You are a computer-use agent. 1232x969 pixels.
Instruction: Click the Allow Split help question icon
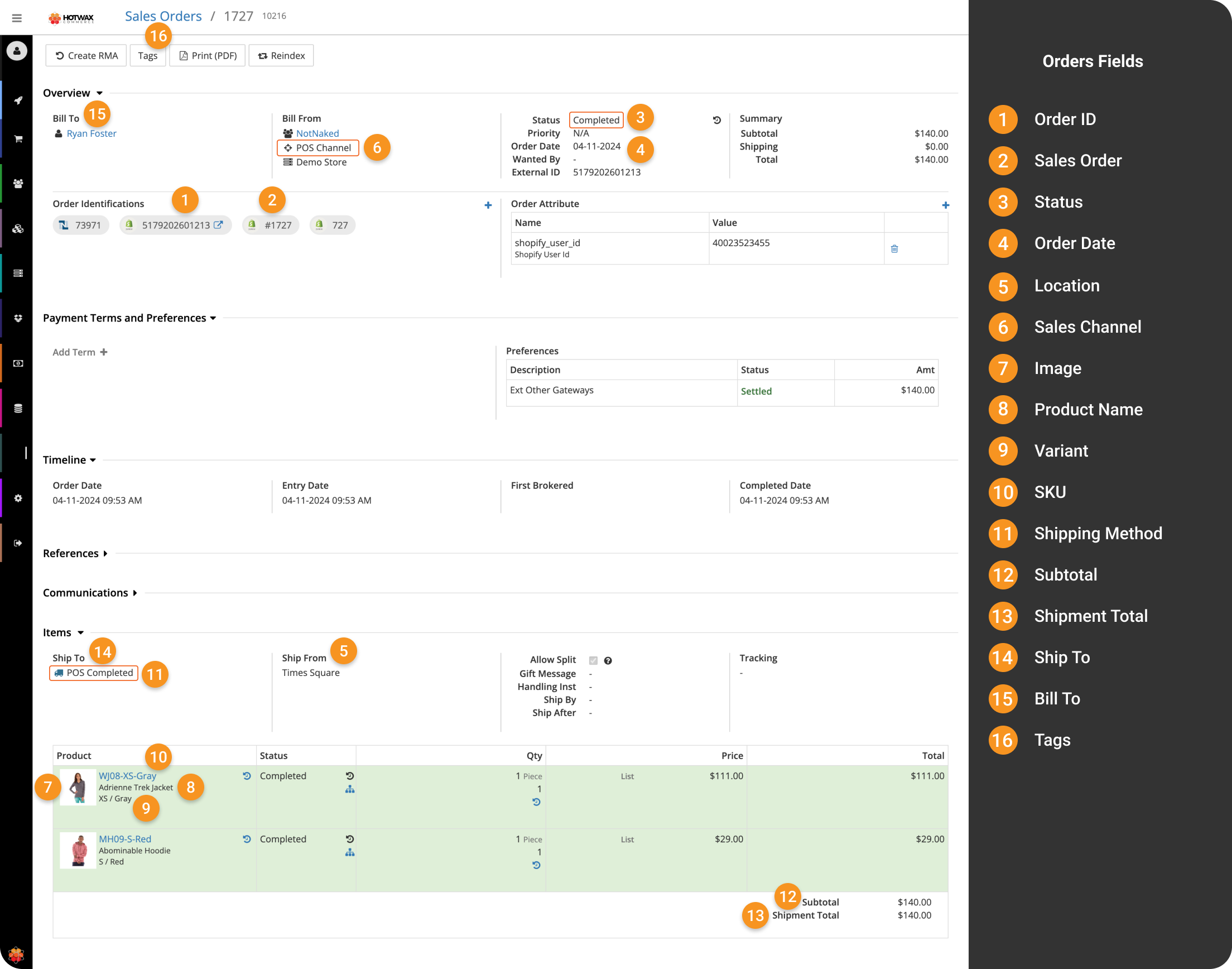(x=608, y=660)
